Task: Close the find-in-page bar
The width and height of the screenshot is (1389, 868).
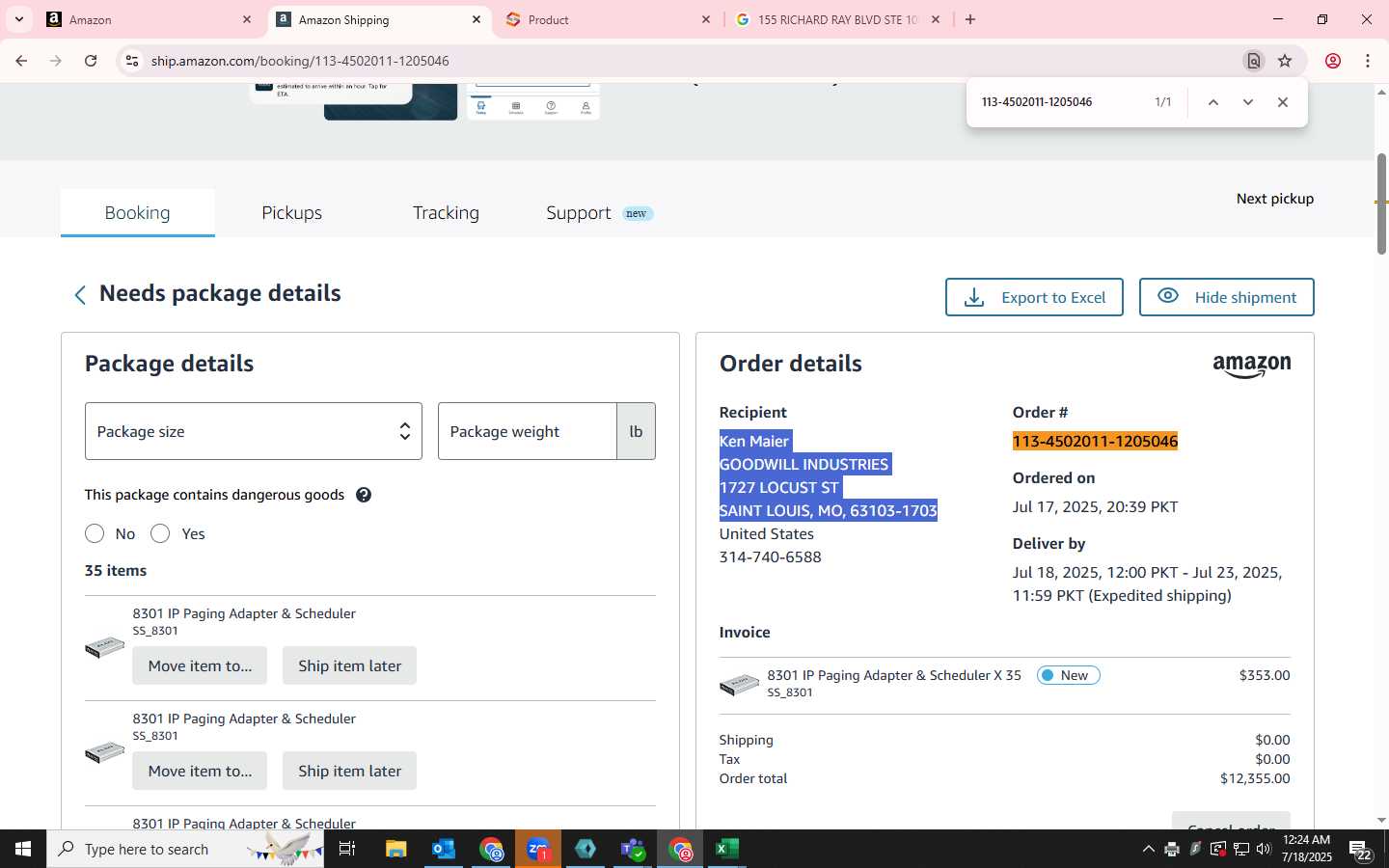Action: [1282, 102]
